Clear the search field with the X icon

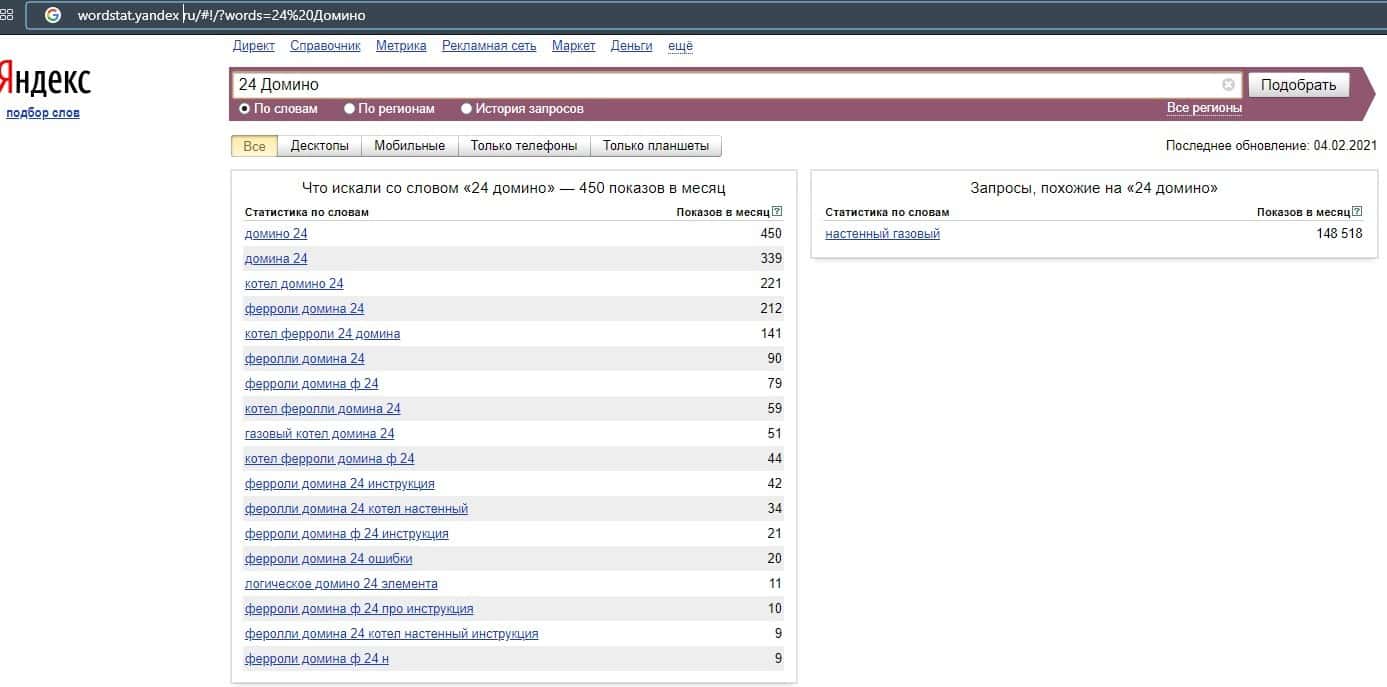1228,85
